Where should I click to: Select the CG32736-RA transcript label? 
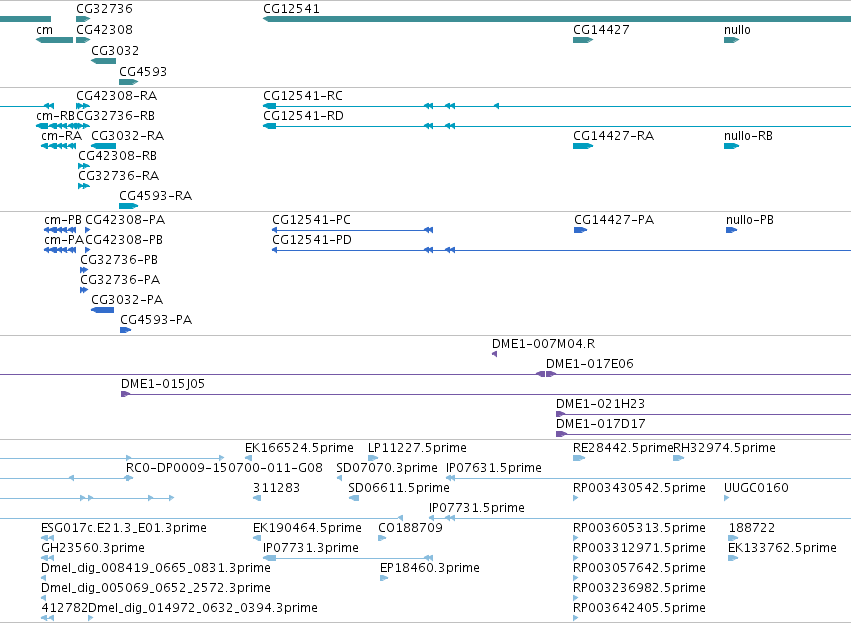point(118,176)
